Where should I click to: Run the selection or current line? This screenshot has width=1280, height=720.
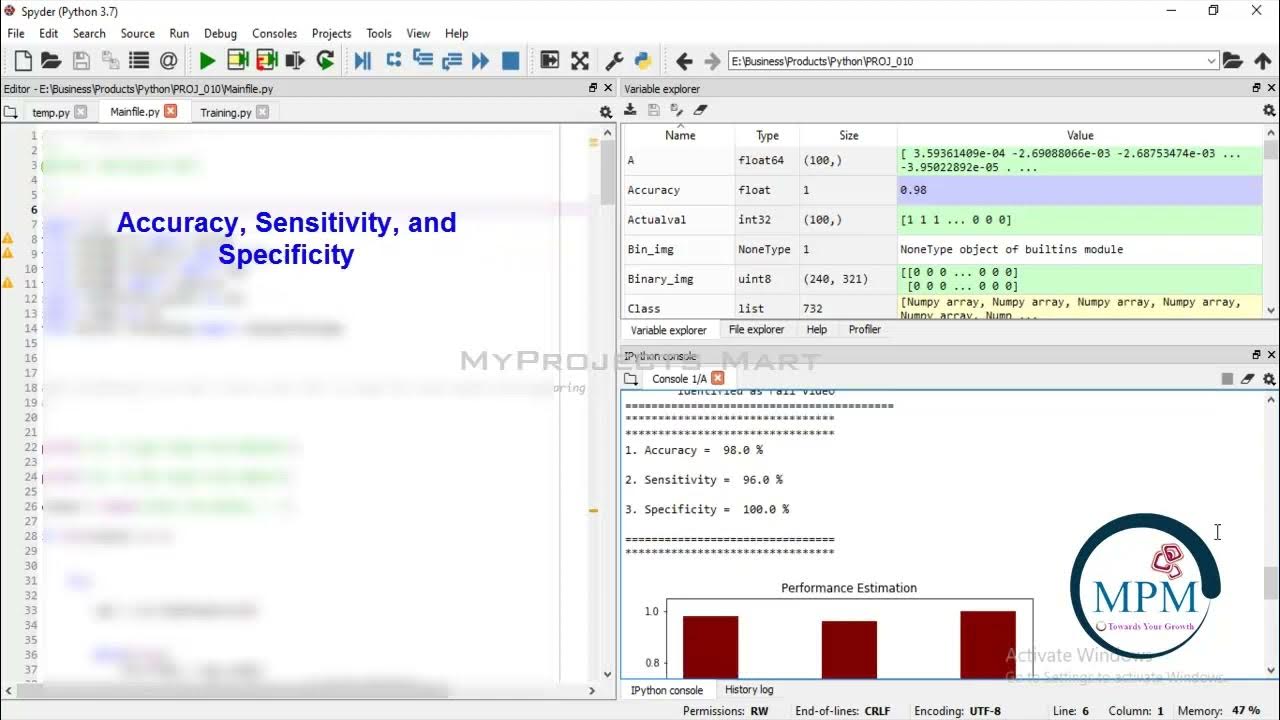pyautogui.click(x=295, y=61)
